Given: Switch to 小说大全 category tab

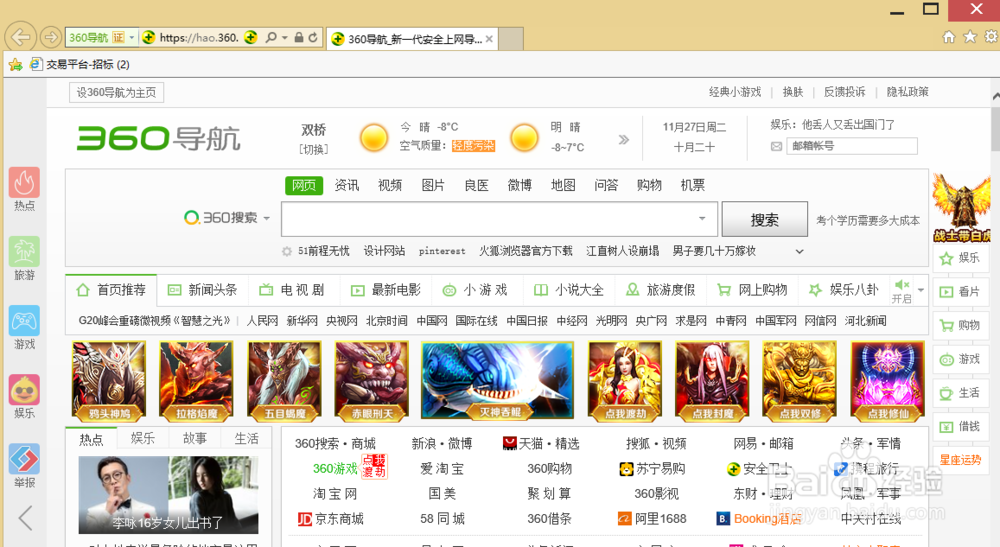Looking at the screenshot, I should coord(569,290).
